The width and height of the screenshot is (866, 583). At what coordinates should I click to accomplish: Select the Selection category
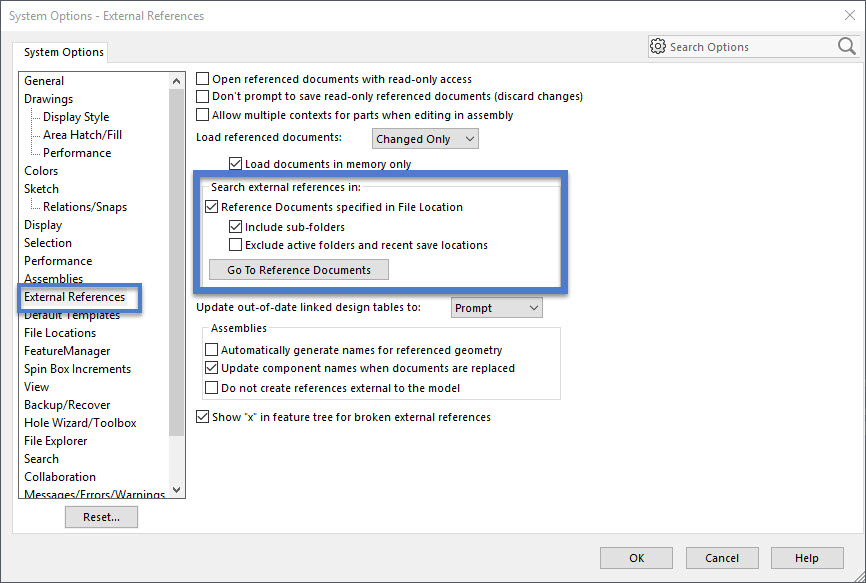pos(48,243)
